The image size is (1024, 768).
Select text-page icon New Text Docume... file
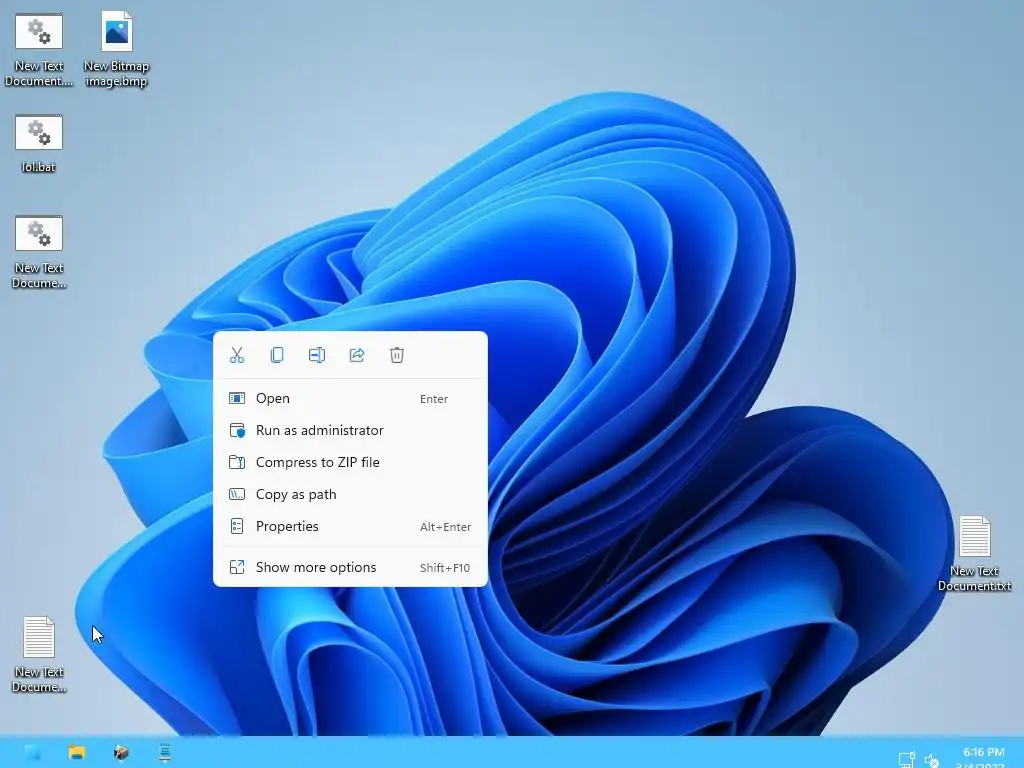click(x=39, y=655)
